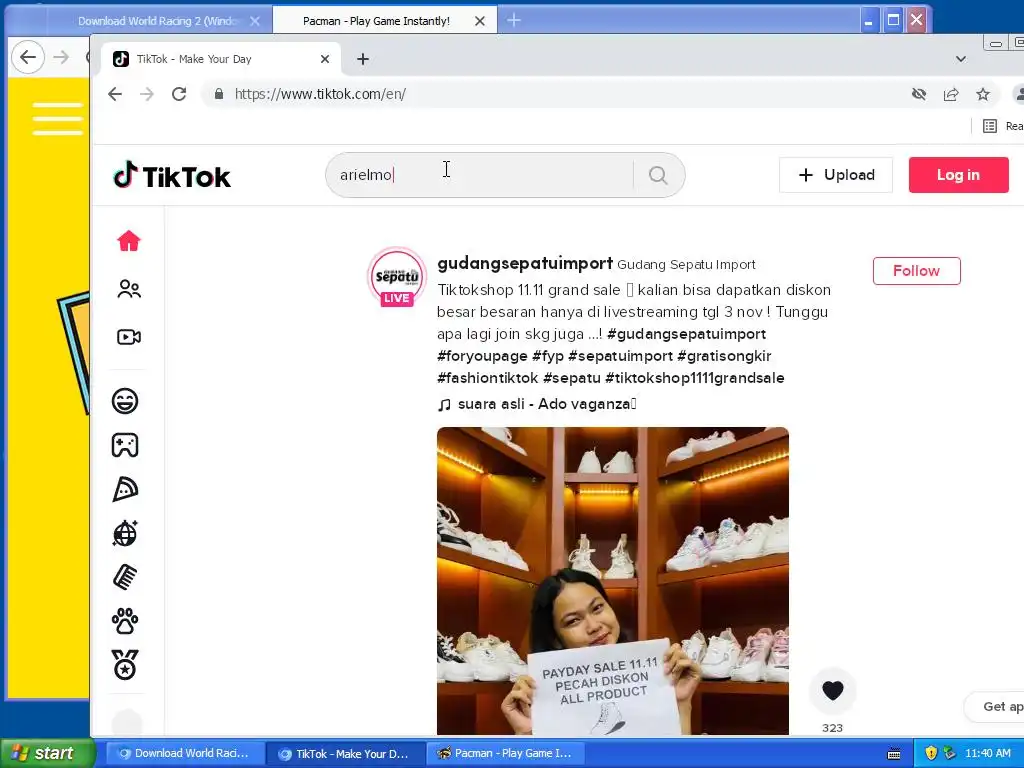Close the Pacman - Play Game Instantly tab
Viewport: 1024px width, 768px height.
(x=480, y=21)
